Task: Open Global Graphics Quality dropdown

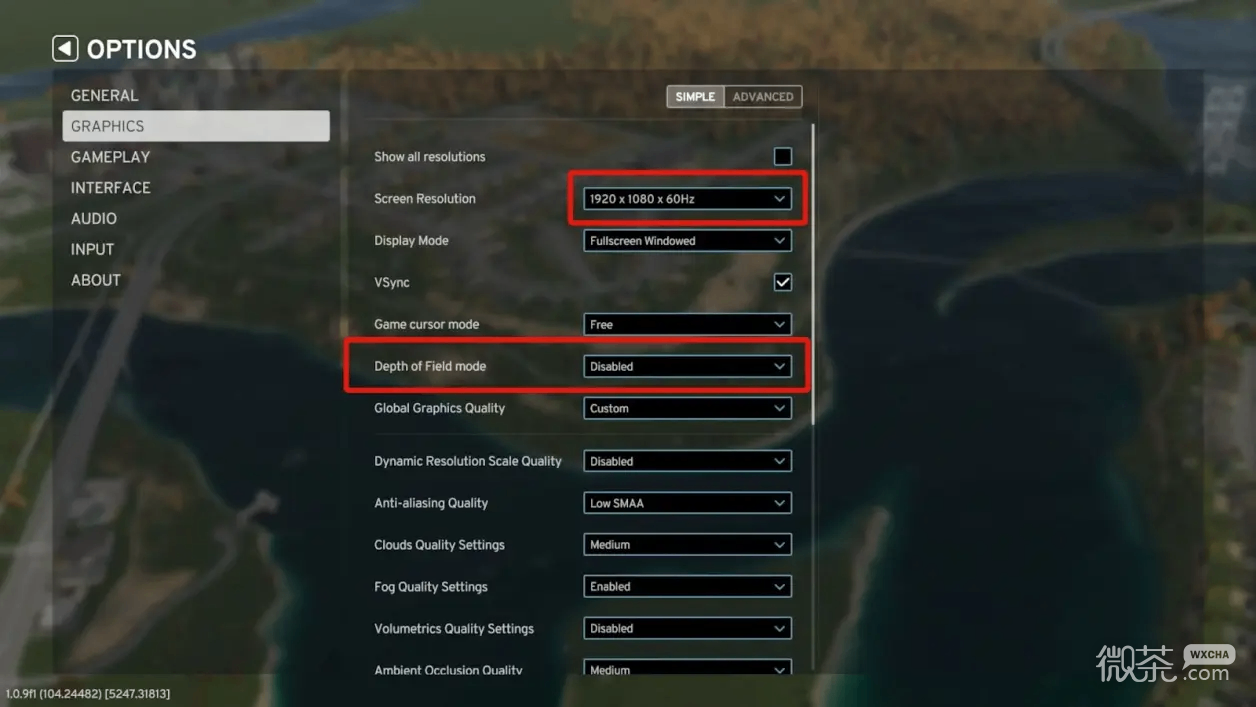Action: tap(687, 408)
